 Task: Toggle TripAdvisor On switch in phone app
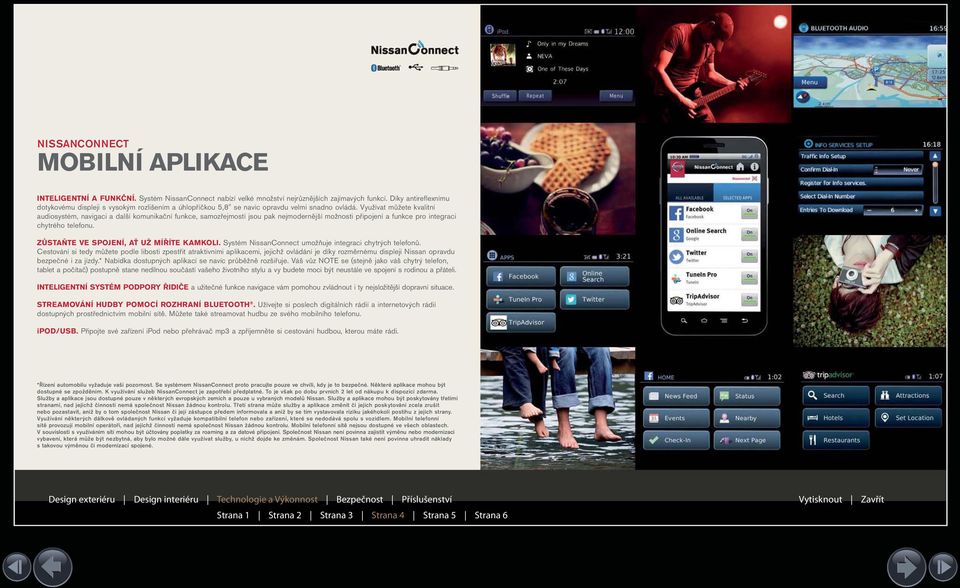(749, 300)
